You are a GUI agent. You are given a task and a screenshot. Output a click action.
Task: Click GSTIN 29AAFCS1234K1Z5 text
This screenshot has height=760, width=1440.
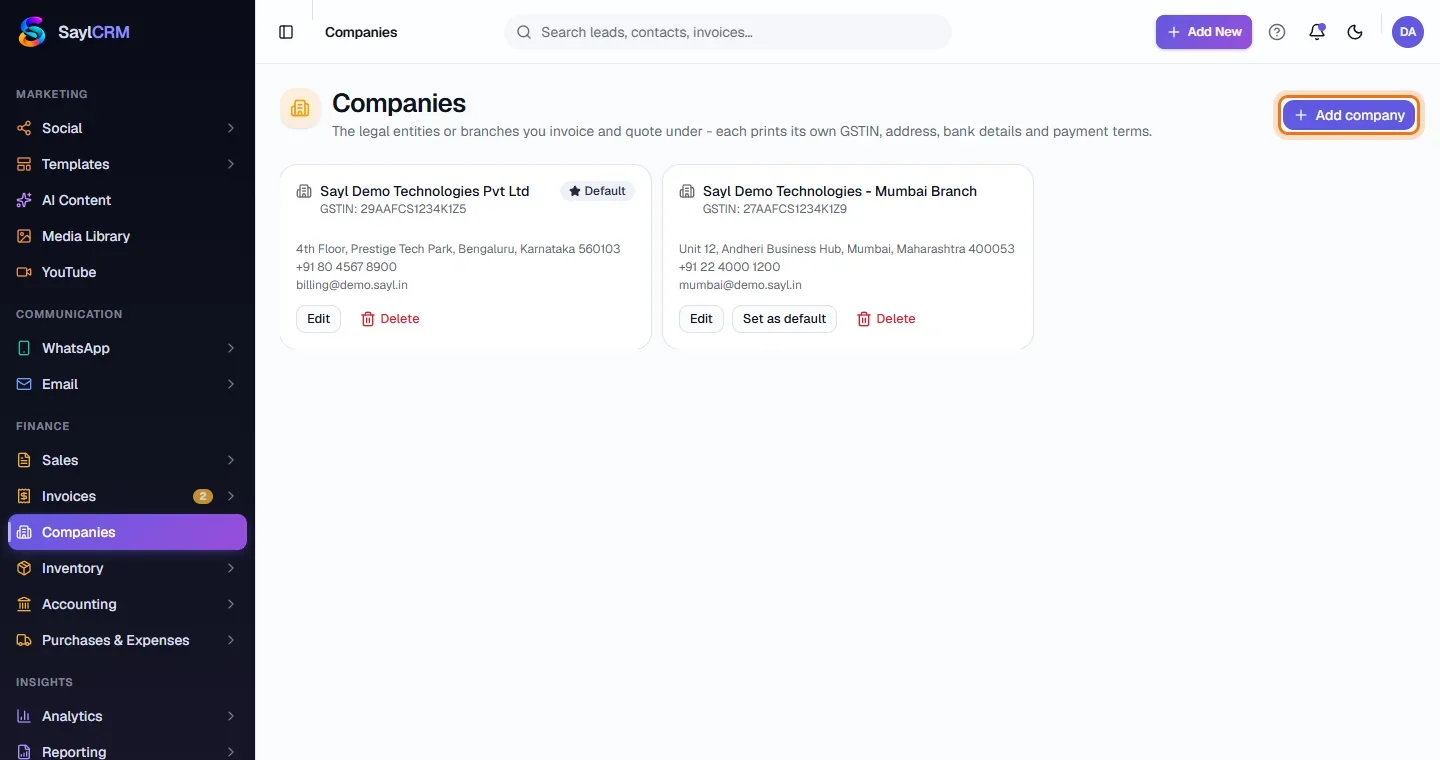pyautogui.click(x=393, y=210)
